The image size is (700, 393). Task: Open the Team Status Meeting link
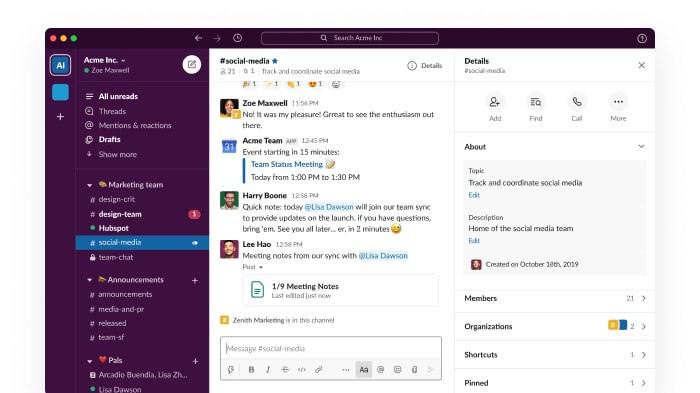[x=287, y=164]
